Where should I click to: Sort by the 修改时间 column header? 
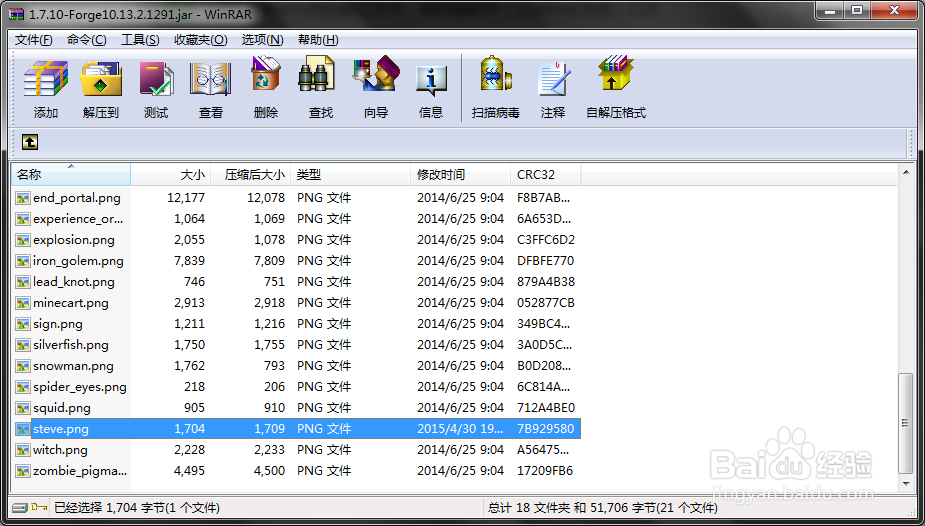click(461, 175)
